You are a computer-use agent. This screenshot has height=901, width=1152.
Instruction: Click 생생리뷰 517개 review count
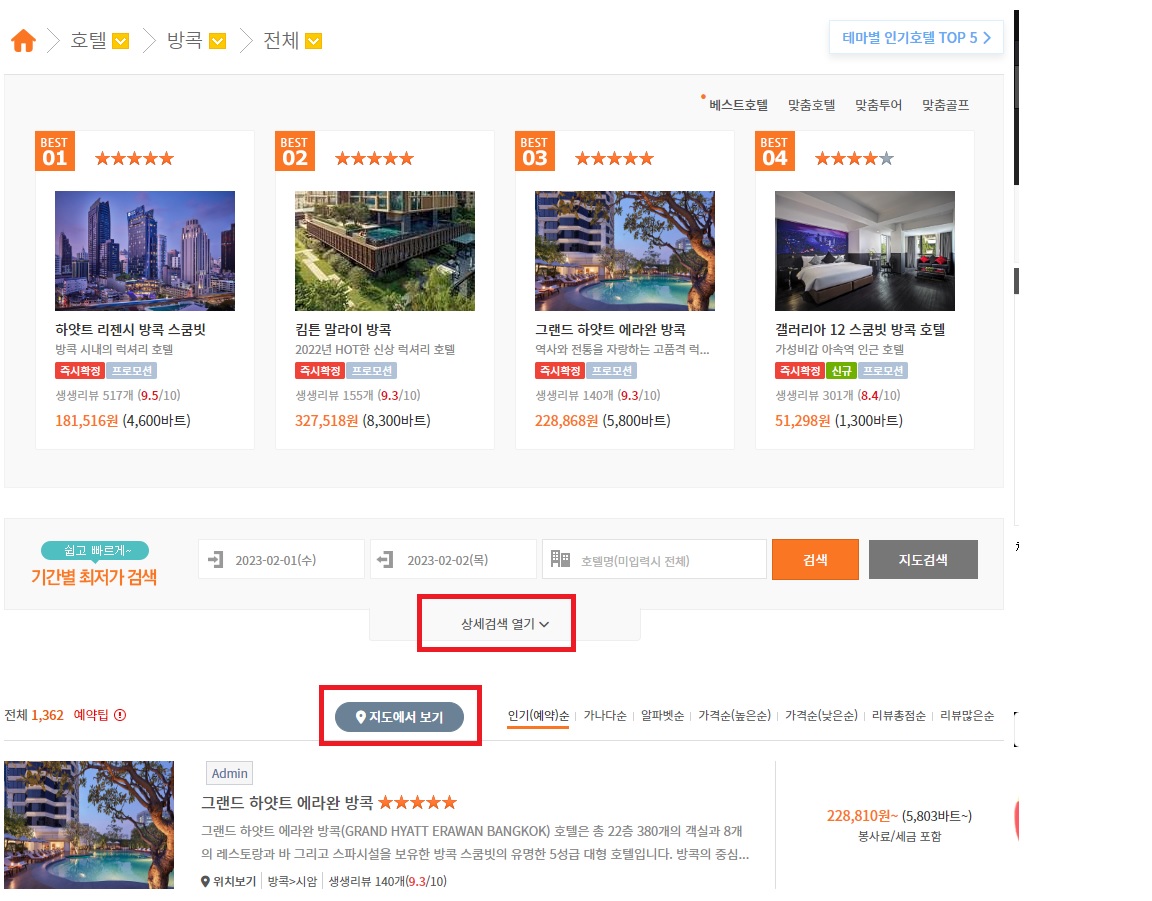(118, 395)
